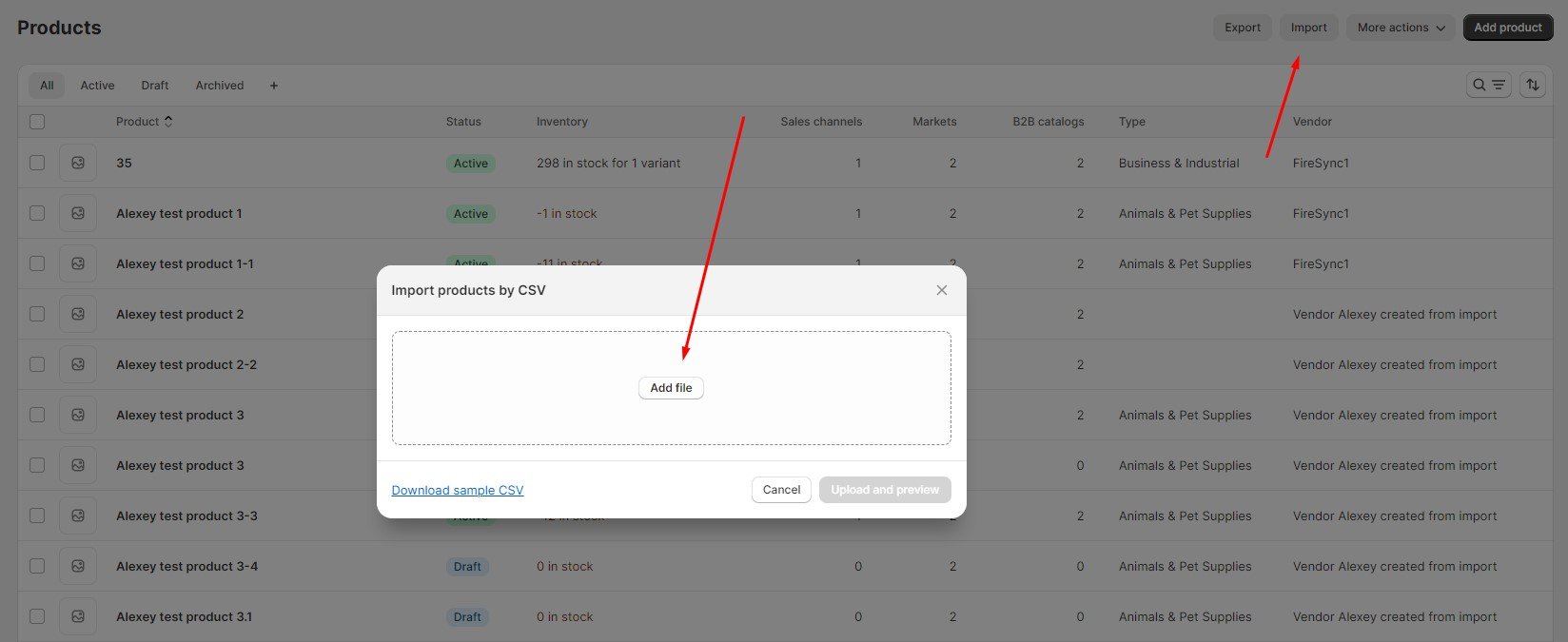The width and height of the screenshot is (1568, 642).
Task: Click '-1 in stock' inventory value
Action: tap(566, 213)
